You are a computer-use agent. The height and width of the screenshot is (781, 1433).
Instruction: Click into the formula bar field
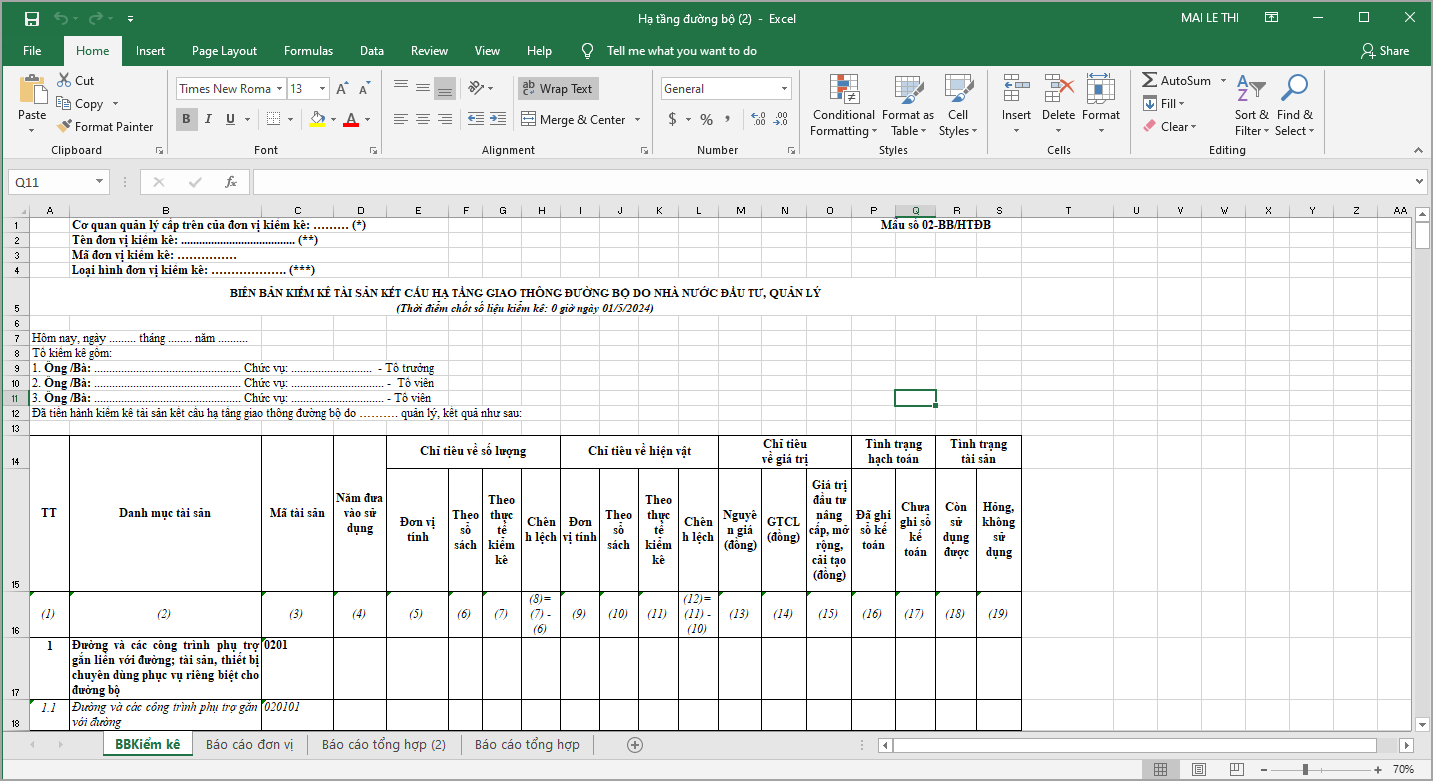click(830, 182)
